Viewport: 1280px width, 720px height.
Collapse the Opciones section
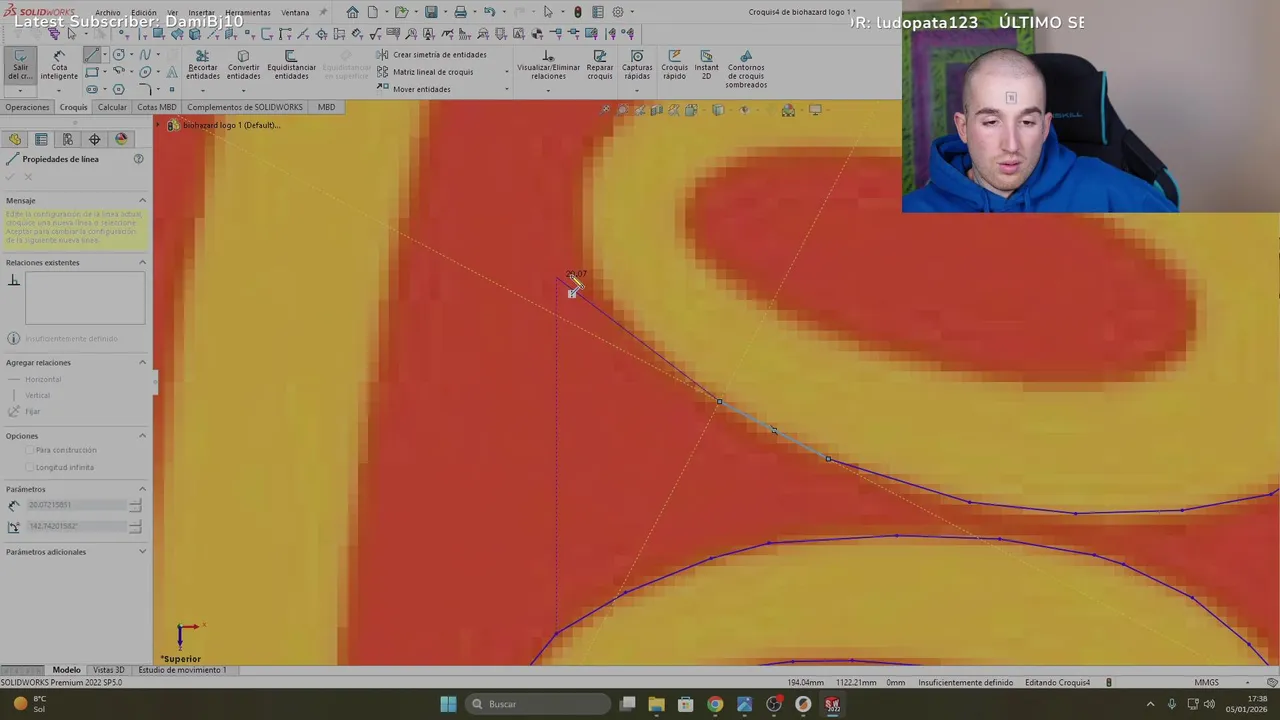(x=142, y=435)
